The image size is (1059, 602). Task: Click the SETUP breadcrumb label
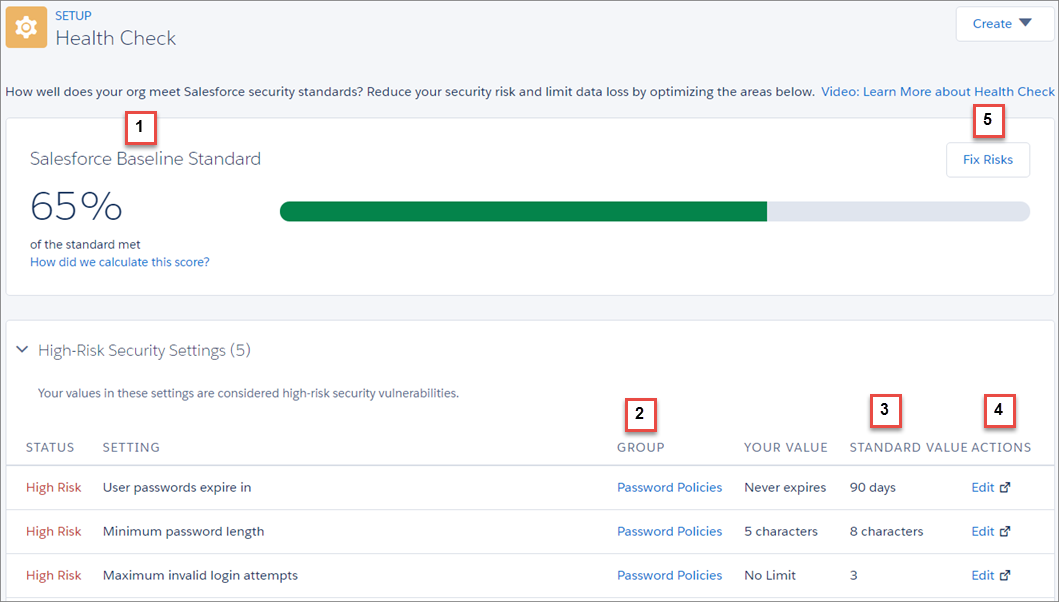pos(73,15)
